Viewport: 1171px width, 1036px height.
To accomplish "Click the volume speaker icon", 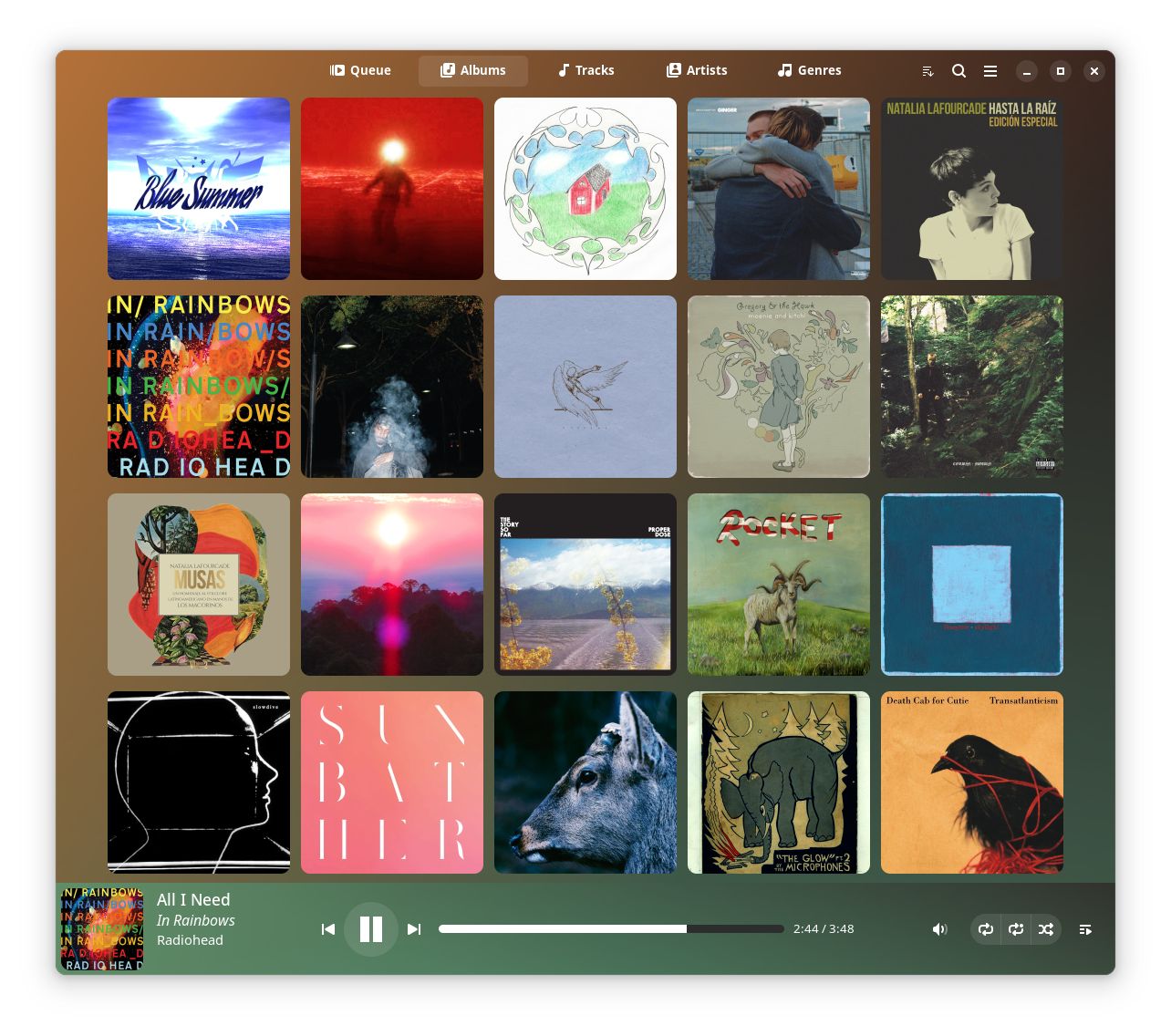I will [x=939, y=928].
